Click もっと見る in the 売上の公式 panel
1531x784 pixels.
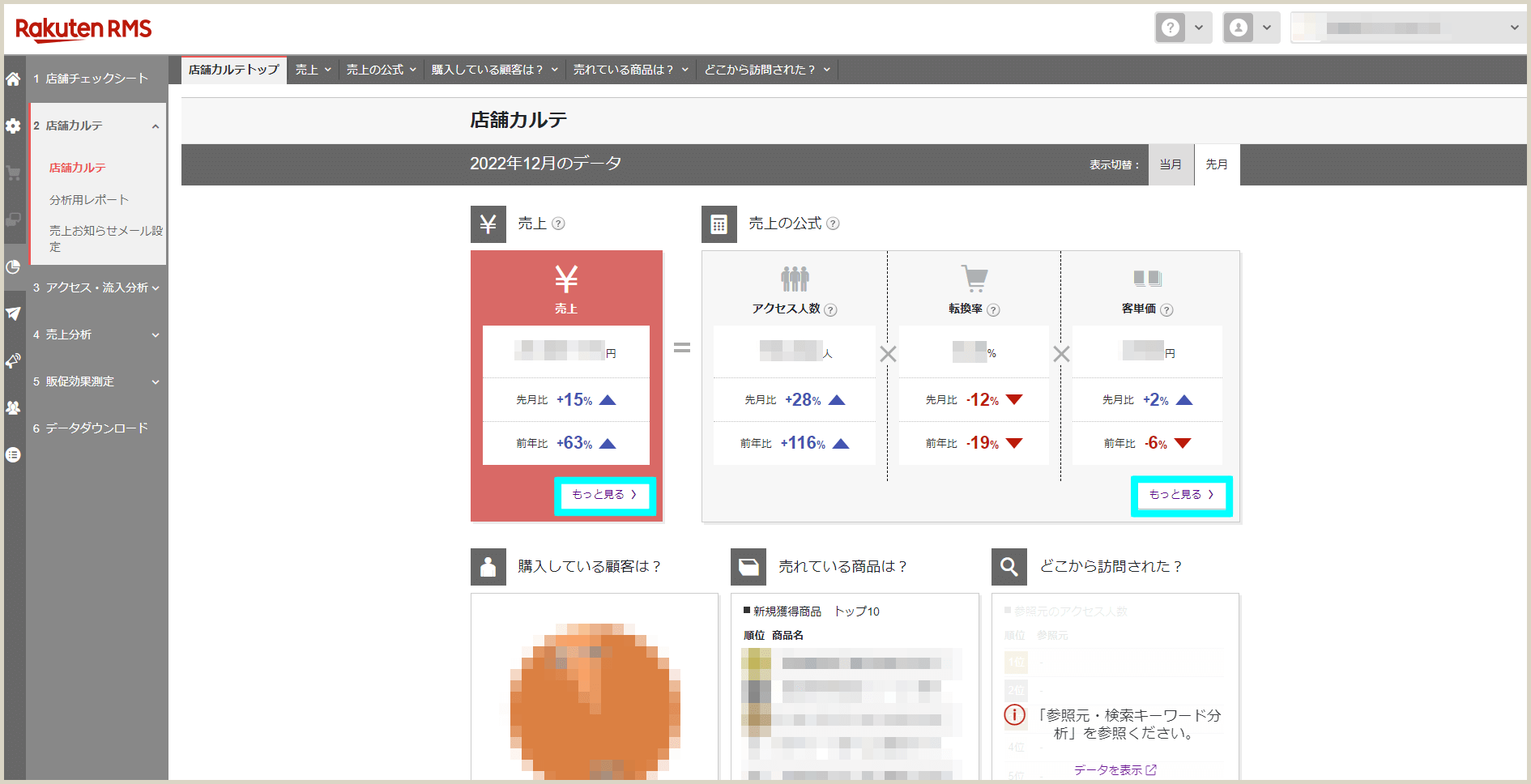tap(1181, 495)
